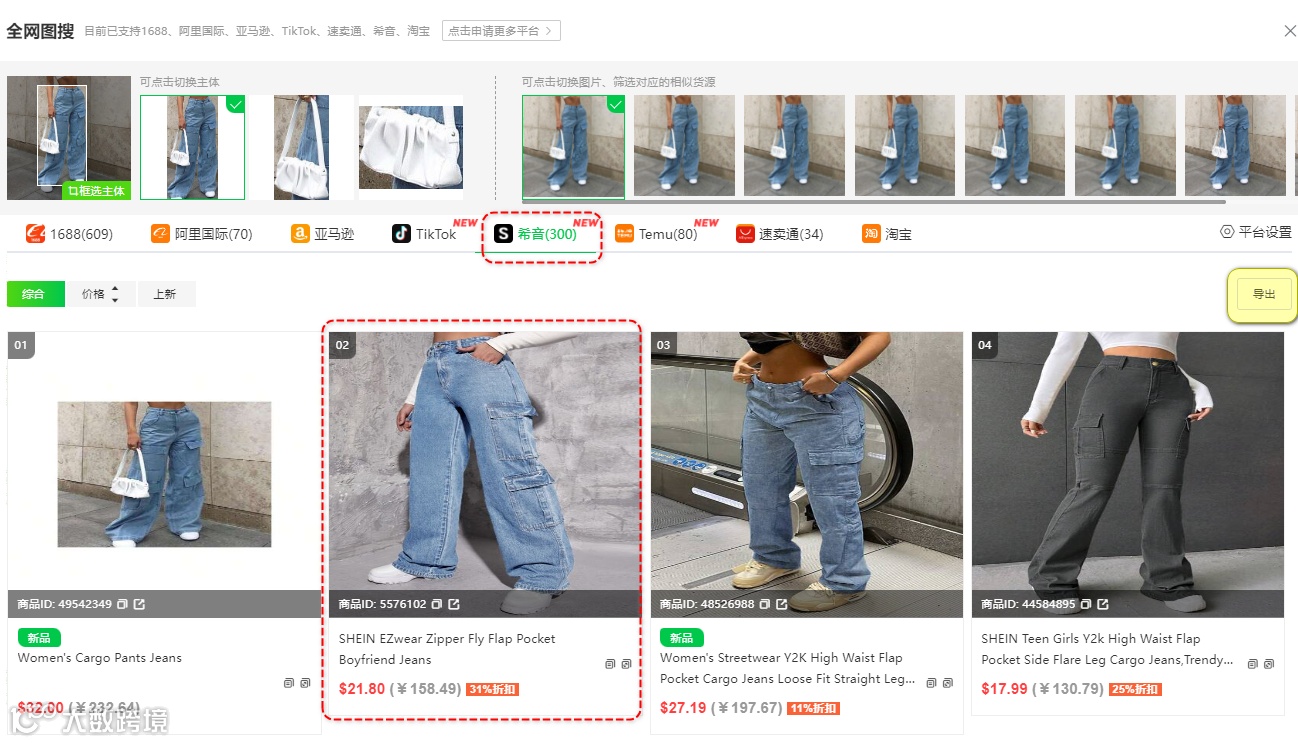1298x743 pixels.
Task: Switch to the 1688(609) tab
Action: (x=70, y=234)
